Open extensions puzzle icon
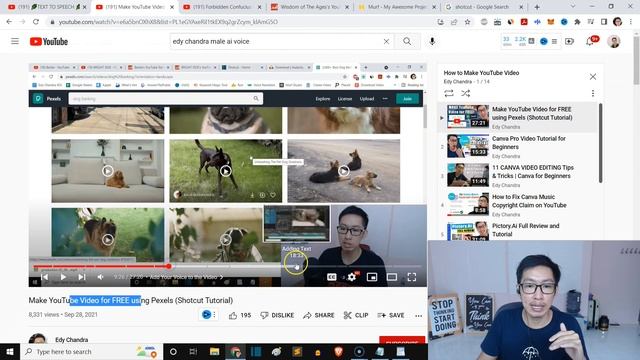This screenshot has width=640, height=360. click(577, 22)
